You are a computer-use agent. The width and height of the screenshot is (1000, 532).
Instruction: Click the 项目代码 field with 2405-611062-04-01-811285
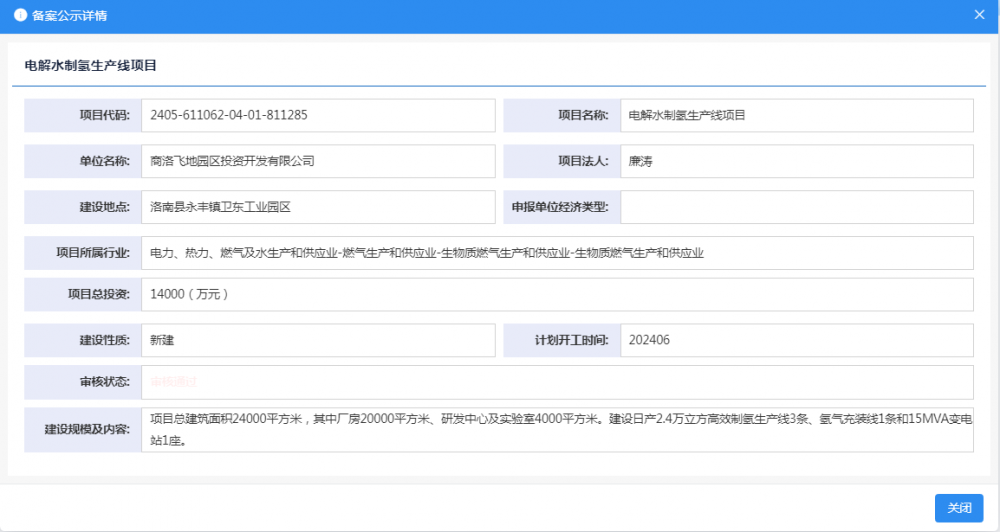click(x=318, y=115)
